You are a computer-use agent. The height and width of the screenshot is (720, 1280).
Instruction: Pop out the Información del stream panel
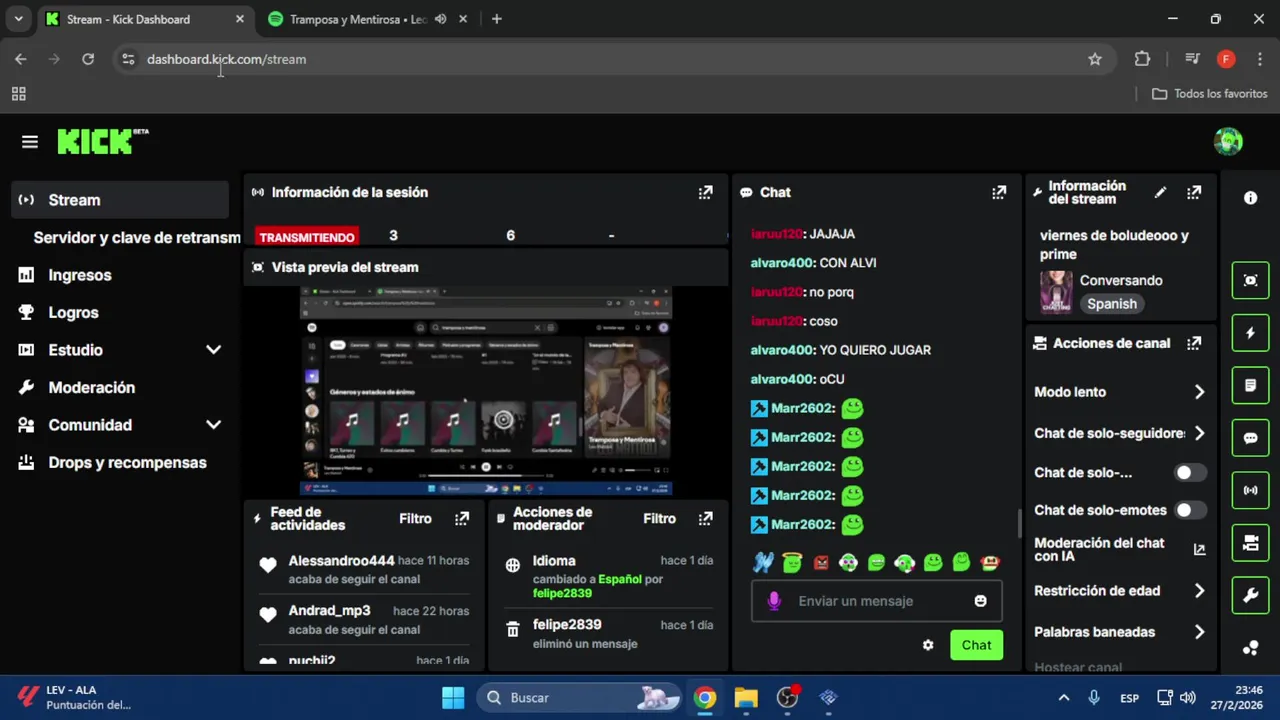point(1194,193)
